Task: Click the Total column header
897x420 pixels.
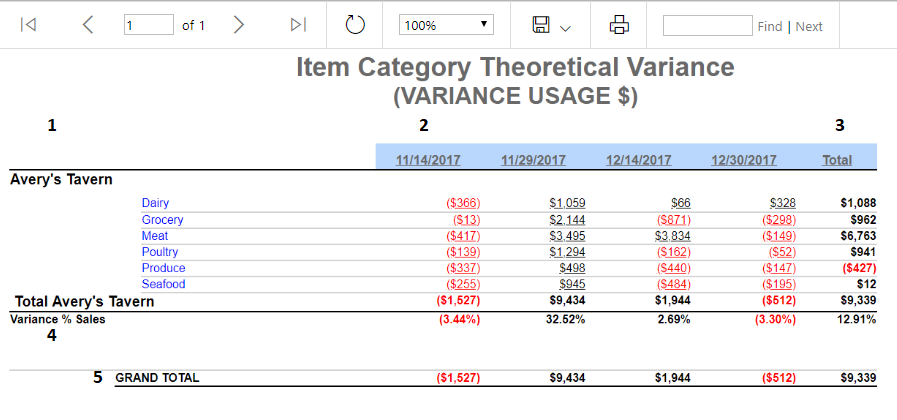Action: tap(837, 160)
